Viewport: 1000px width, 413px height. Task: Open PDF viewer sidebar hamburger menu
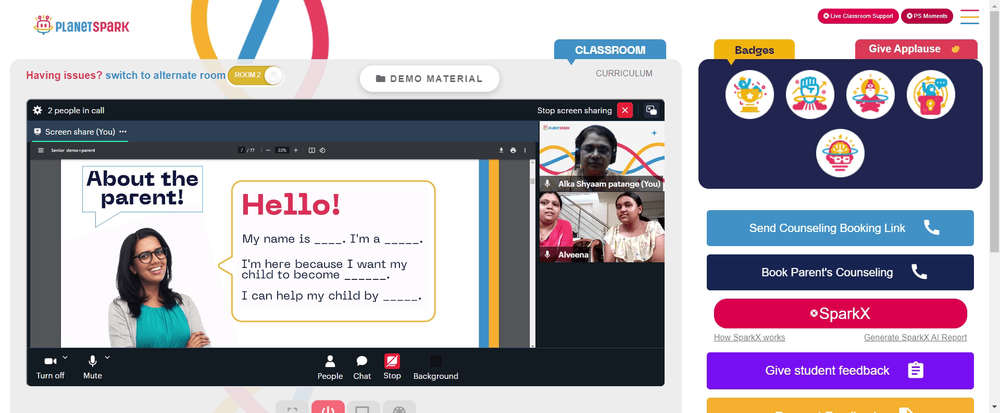41,150
